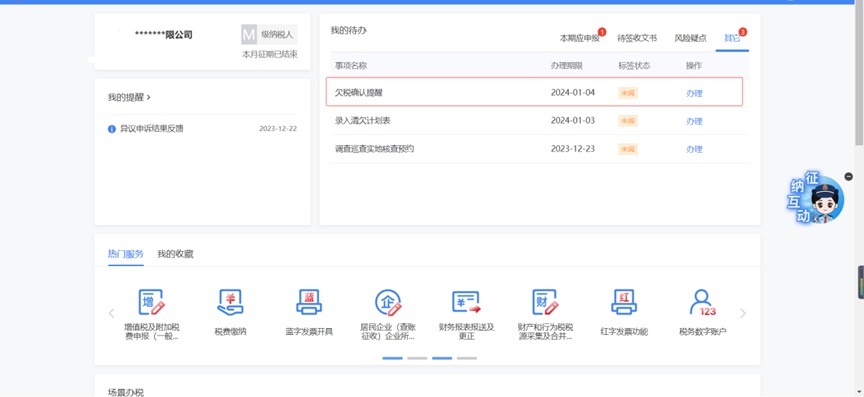864x397 pixels.
Task: Select the 其它 tab
Action: click(732, 38)
